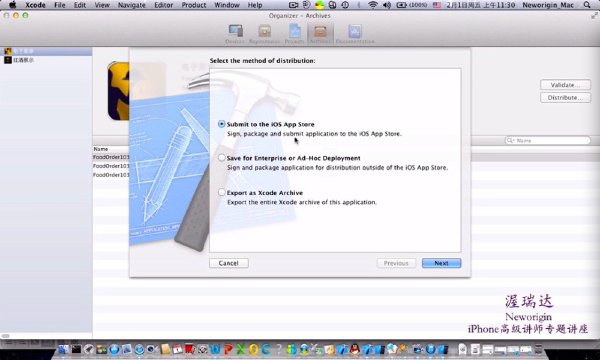Click the Distribute... button
This screenshot has width=600, height=360.
pos(565,98)
